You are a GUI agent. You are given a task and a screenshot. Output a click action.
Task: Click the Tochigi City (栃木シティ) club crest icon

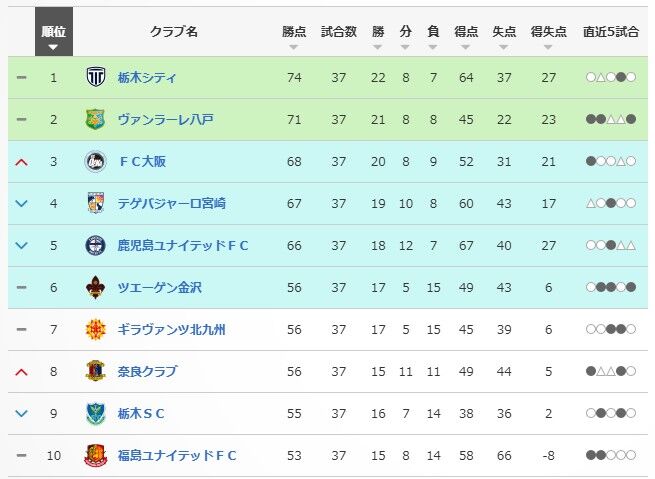click(x=95, y=77)
